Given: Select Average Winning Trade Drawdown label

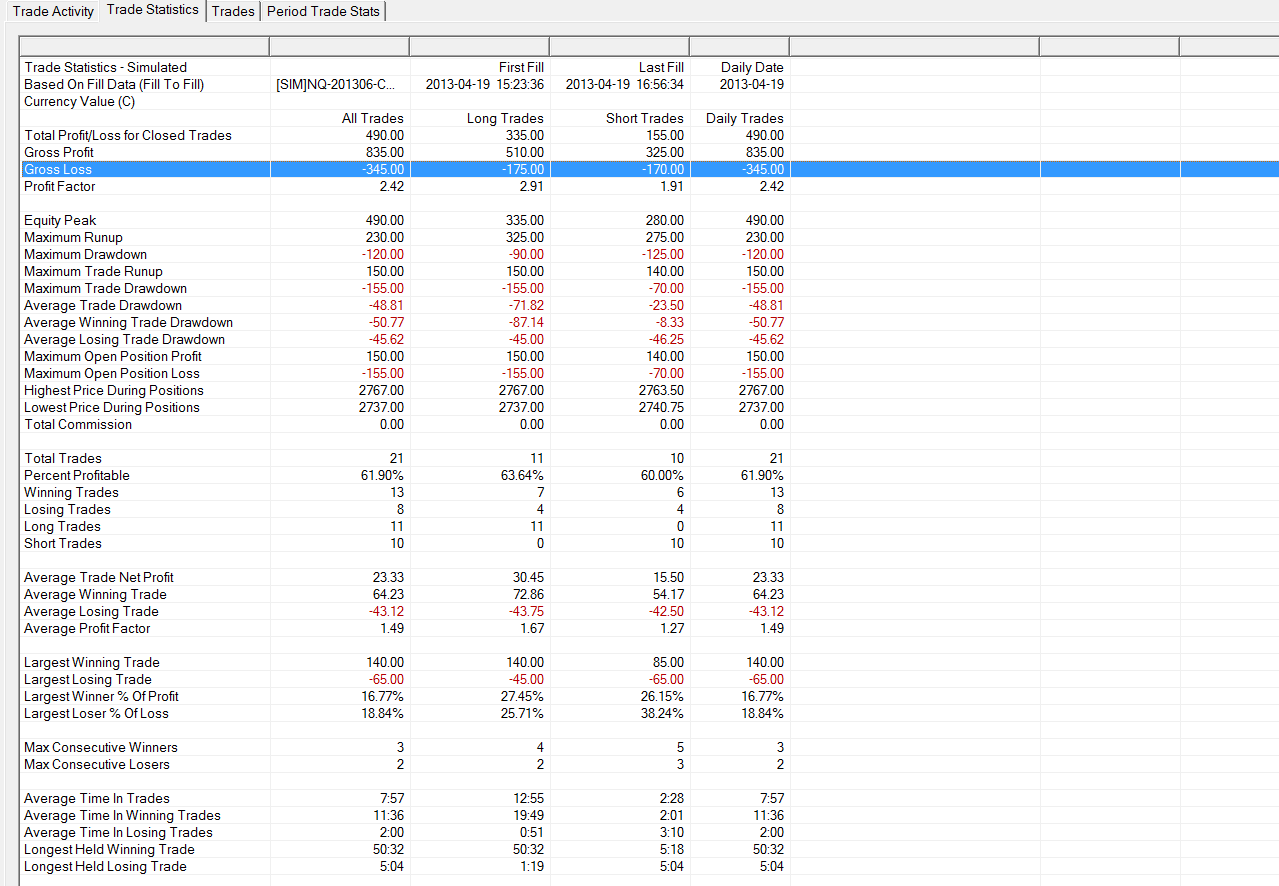Looking at the screenshot, I should point(128,323).
